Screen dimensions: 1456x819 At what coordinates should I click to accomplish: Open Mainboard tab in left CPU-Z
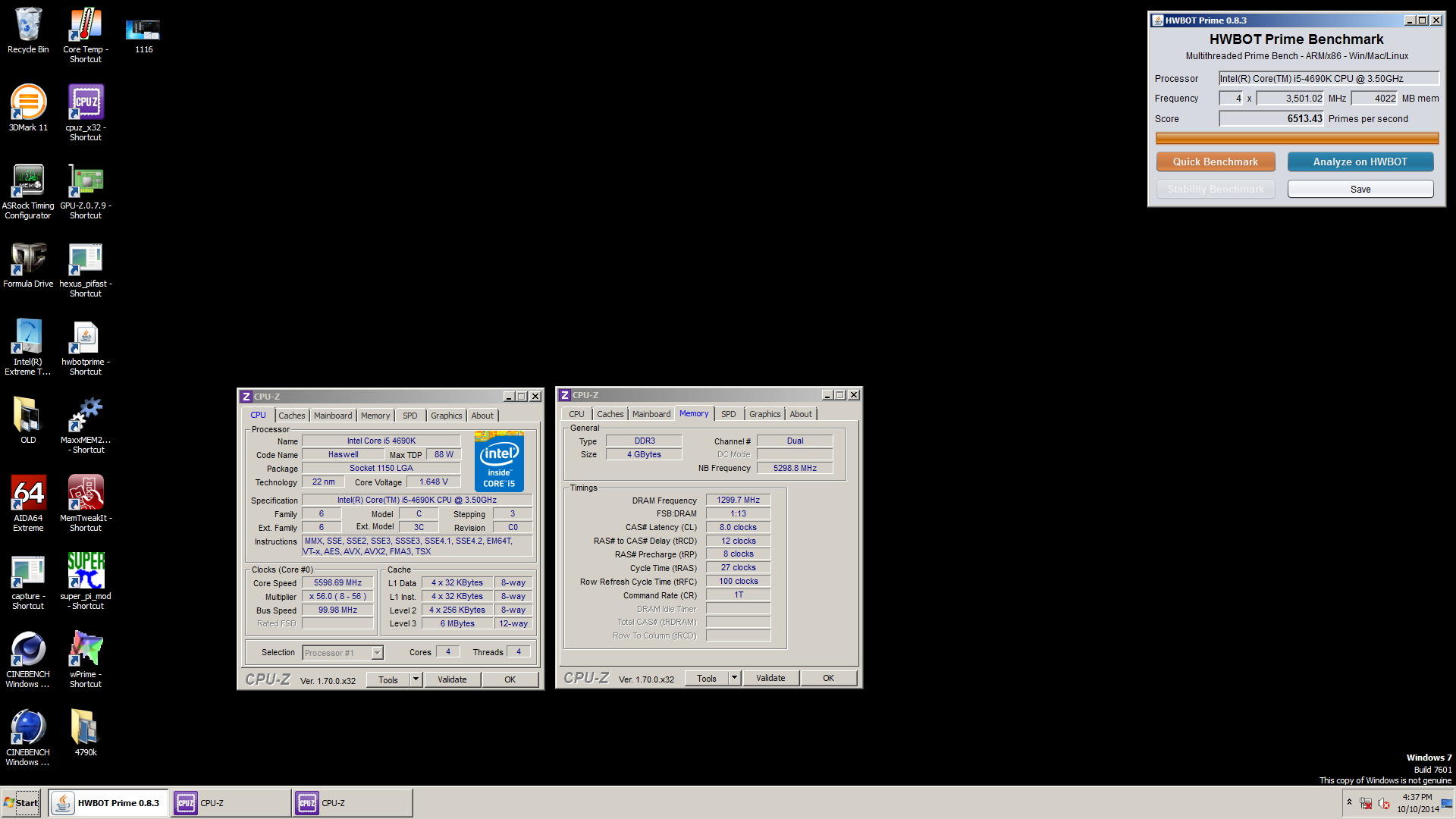[x=333, y=416]
